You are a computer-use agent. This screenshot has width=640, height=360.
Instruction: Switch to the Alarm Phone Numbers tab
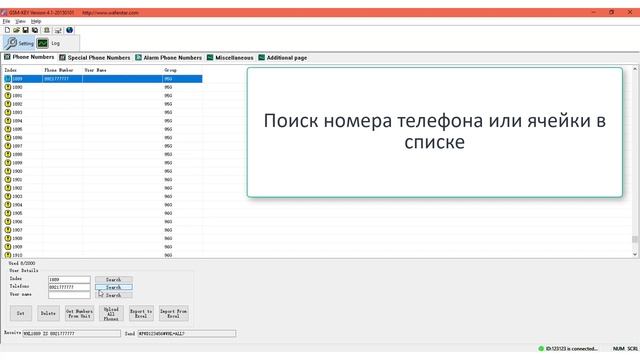169,58
